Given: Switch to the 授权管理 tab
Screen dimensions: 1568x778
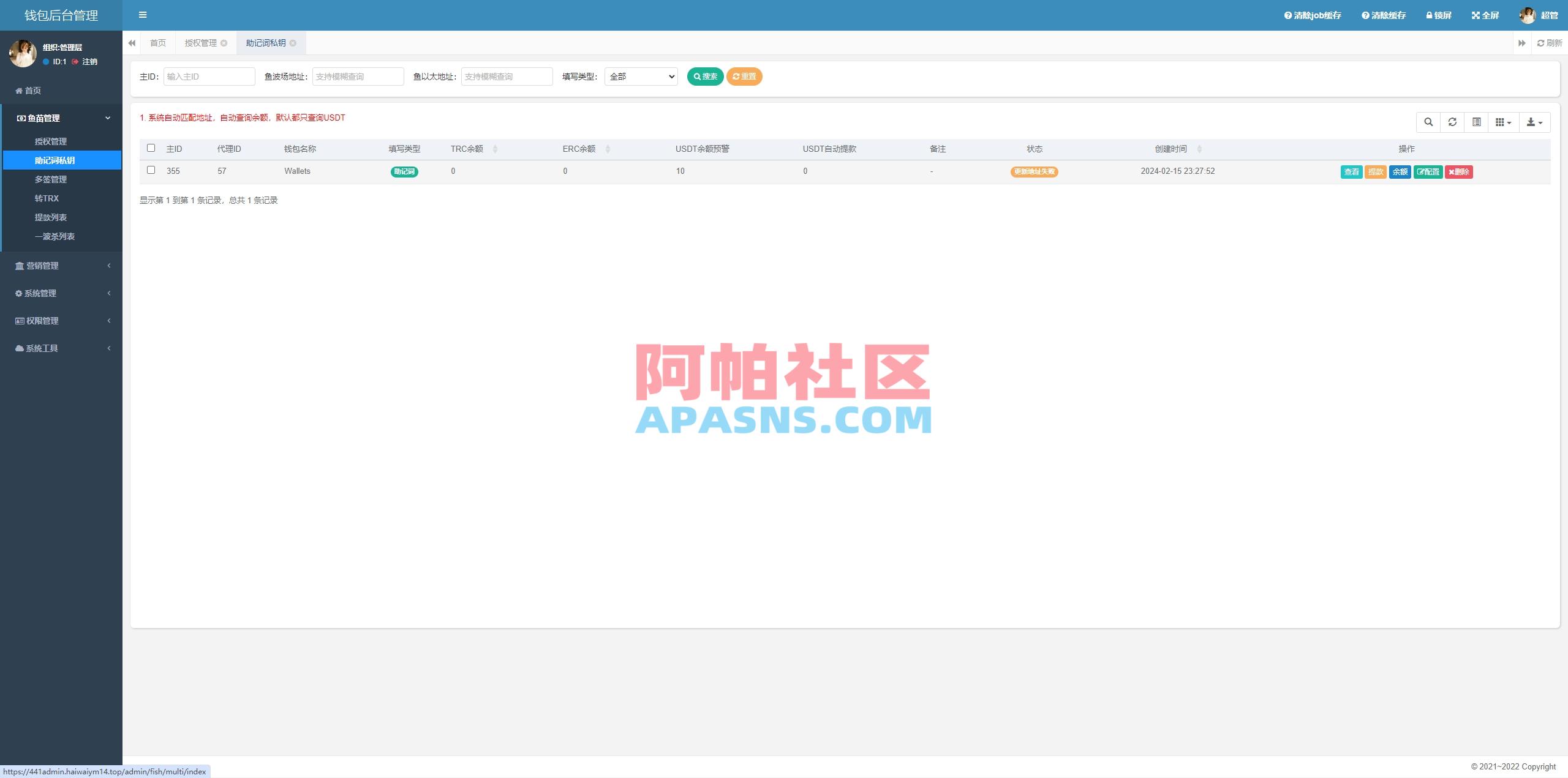Looking at the screenshot, I should tap(201, 43).
